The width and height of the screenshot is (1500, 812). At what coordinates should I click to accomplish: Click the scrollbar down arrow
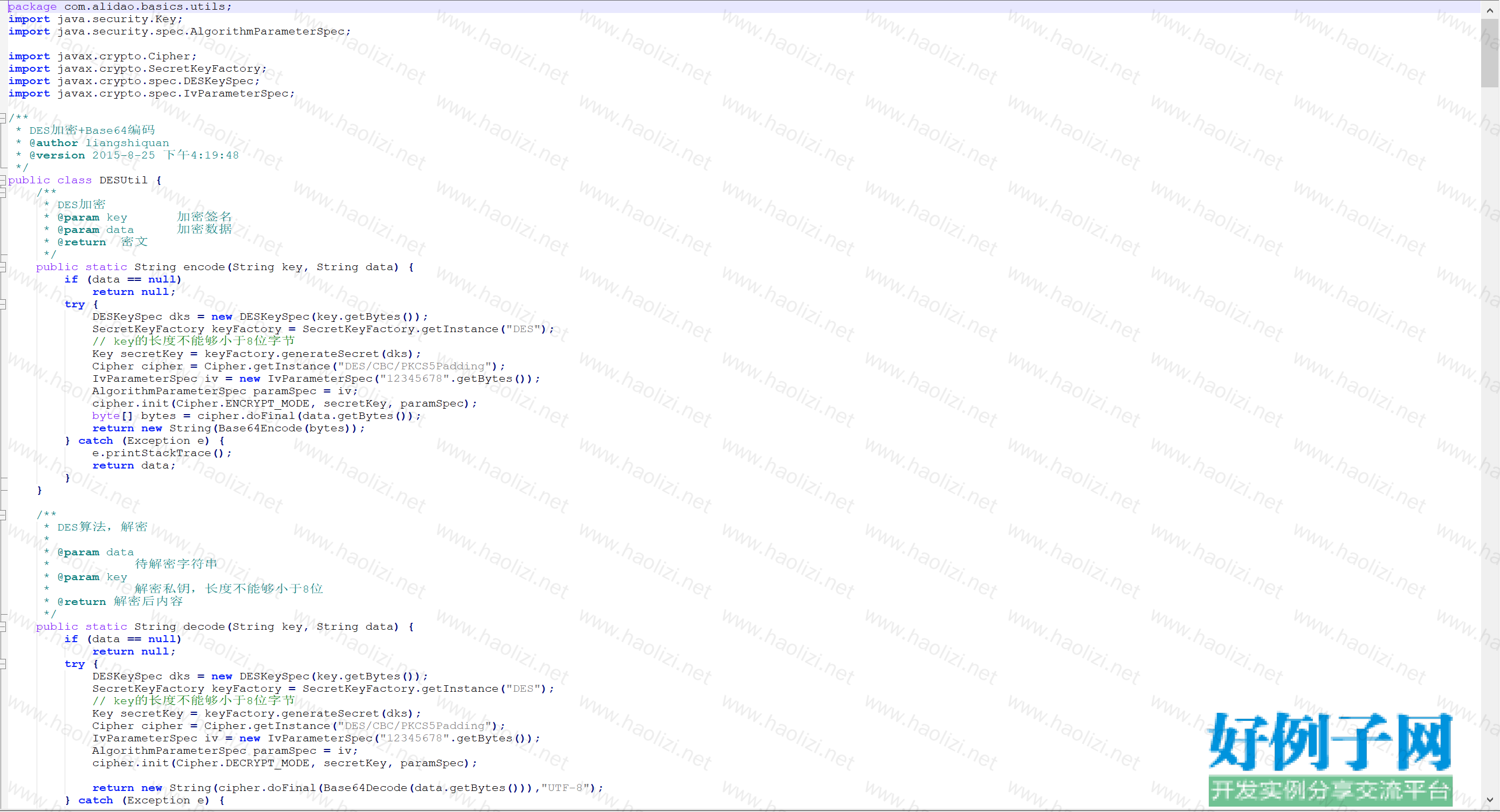1490,800
